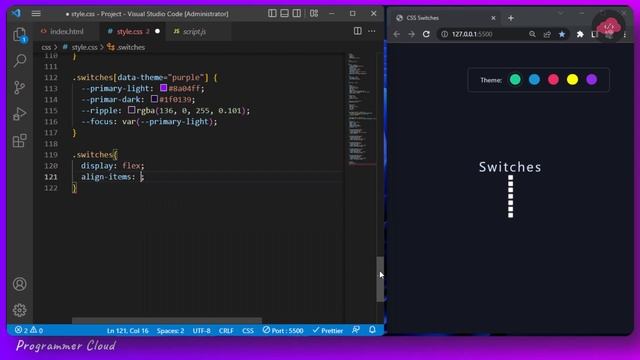Select the yellow theme color
The width and height of the screenshot is (640, 360).
coord(572,80)
